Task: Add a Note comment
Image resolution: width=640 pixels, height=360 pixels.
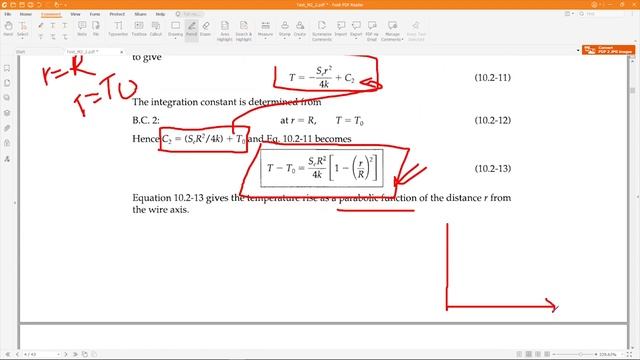Action: [x=82, y=29]
